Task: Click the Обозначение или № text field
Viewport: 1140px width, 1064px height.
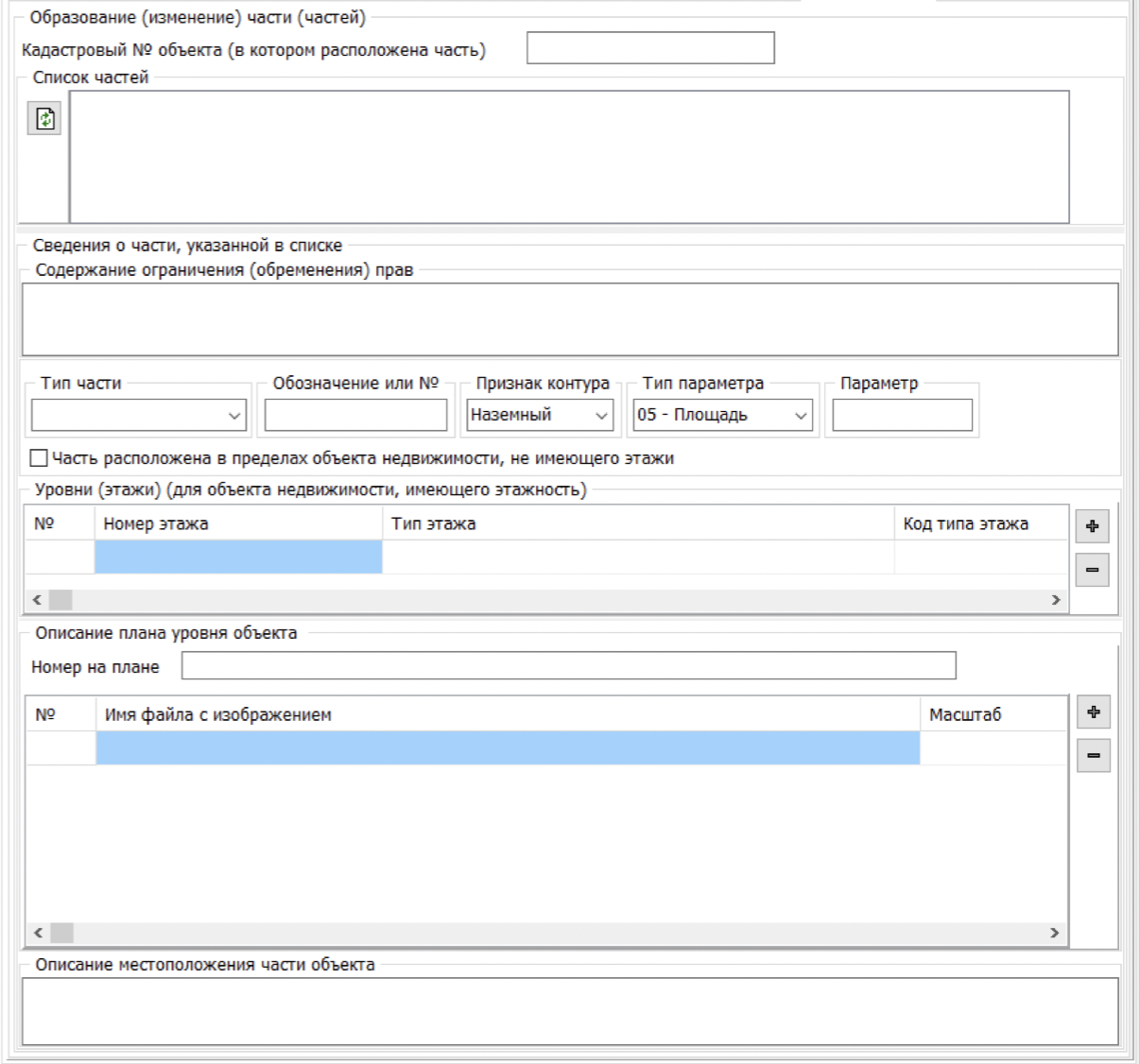Action: (x=355, y=415)
